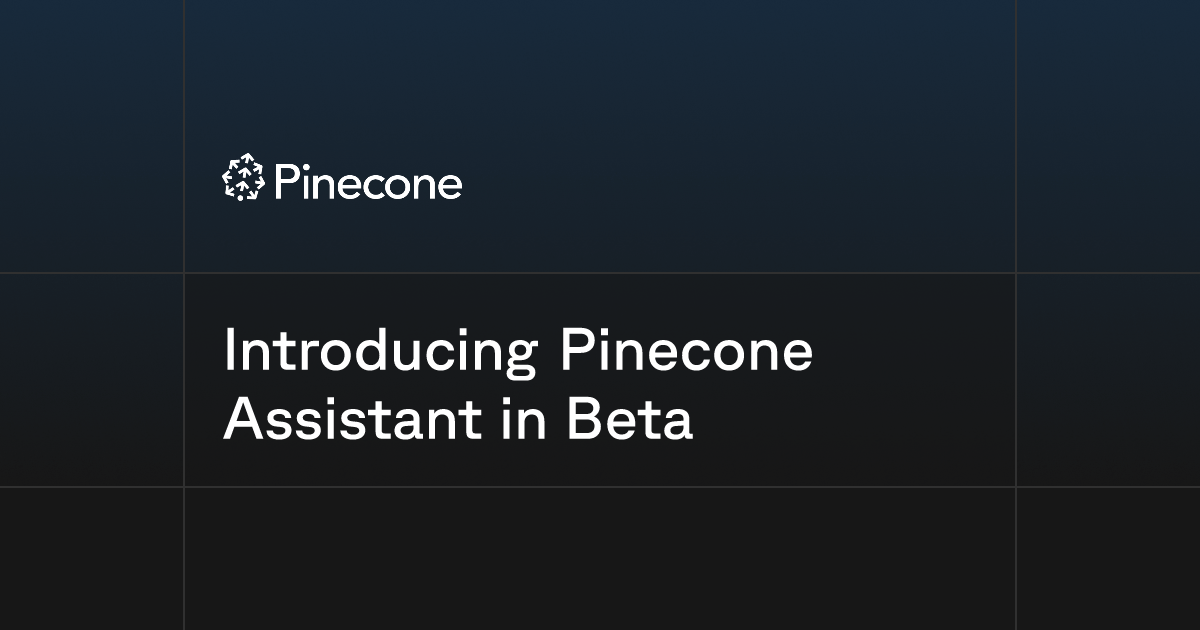This screenshot has width=1200, height=630.
Task: Click the empty grid cell right of headline
Action: coord(1108,380)
